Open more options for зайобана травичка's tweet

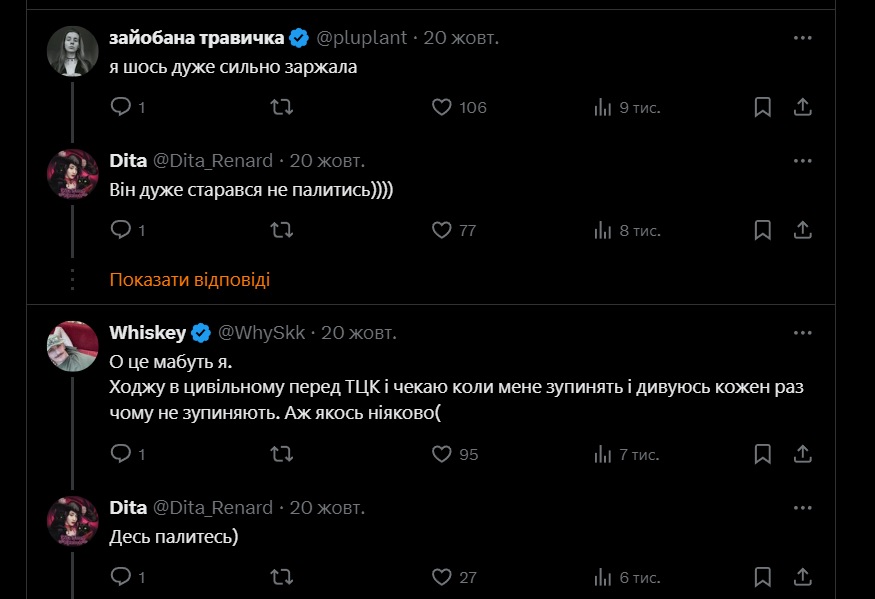pos(802,38)
